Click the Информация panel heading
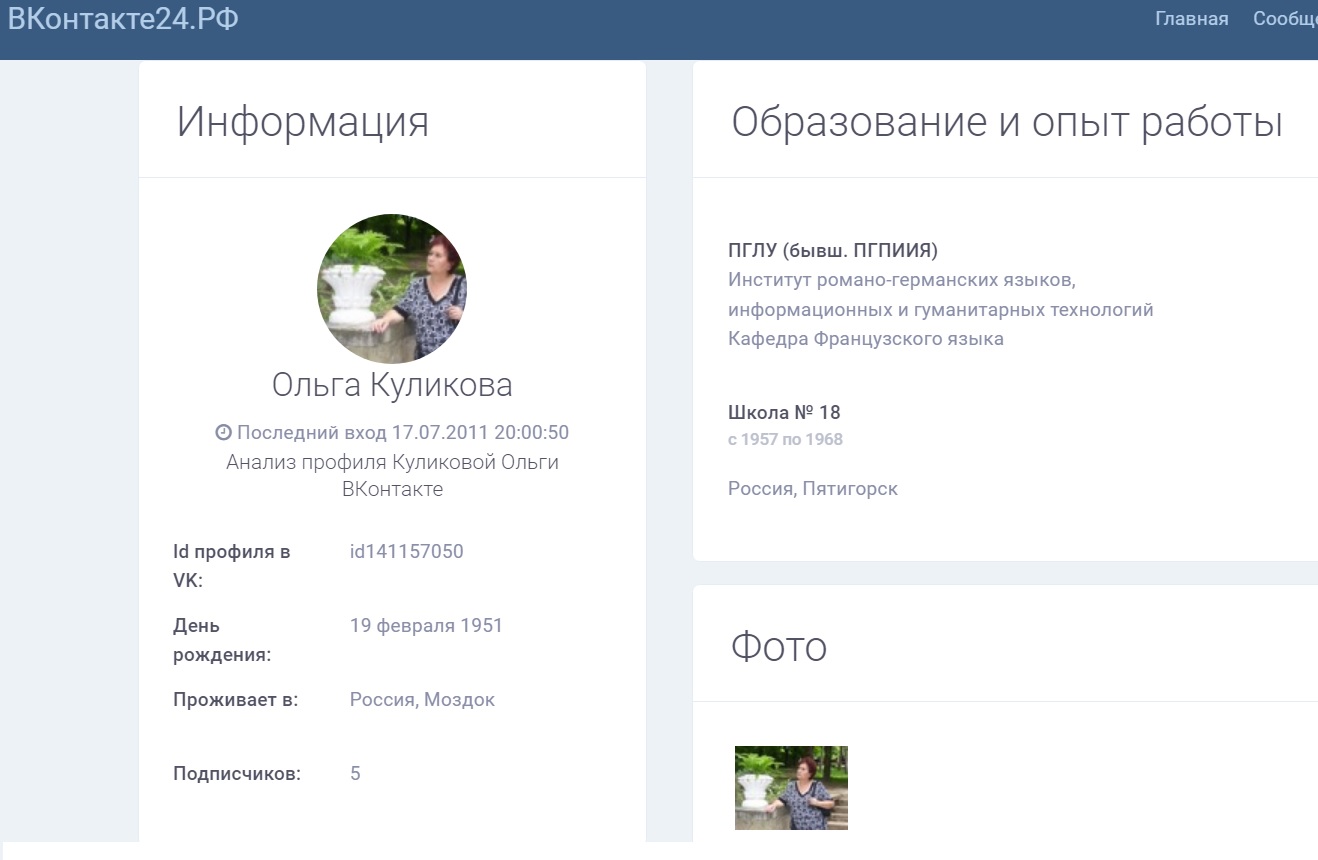The height and width of the screenshot is (860, 1318). (303, 122)
